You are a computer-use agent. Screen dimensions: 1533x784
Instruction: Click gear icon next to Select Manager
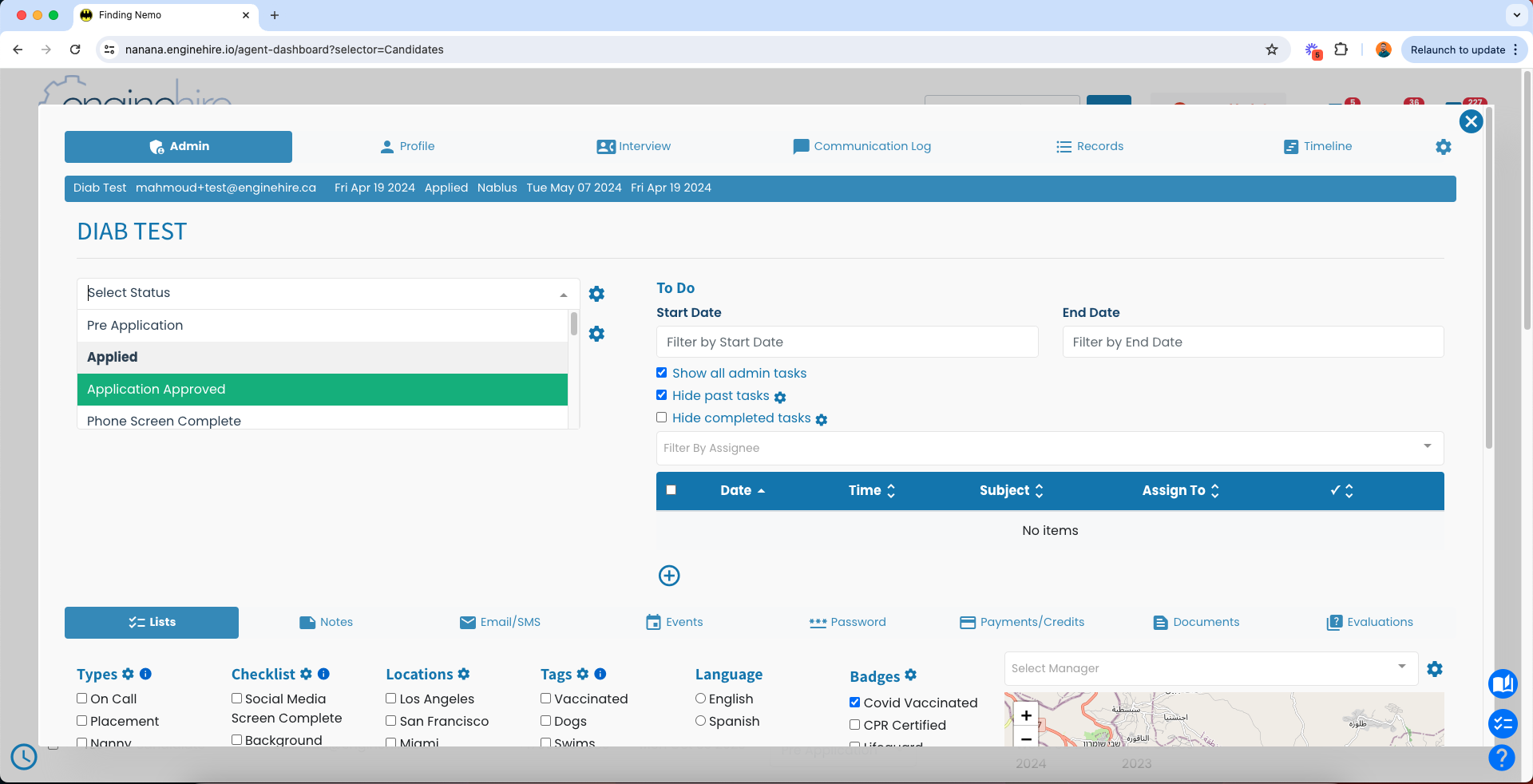click(x=1435, y=669)
